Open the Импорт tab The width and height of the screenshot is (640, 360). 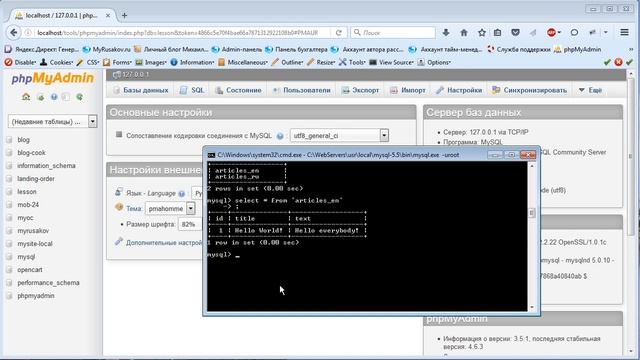coord(407,90)
